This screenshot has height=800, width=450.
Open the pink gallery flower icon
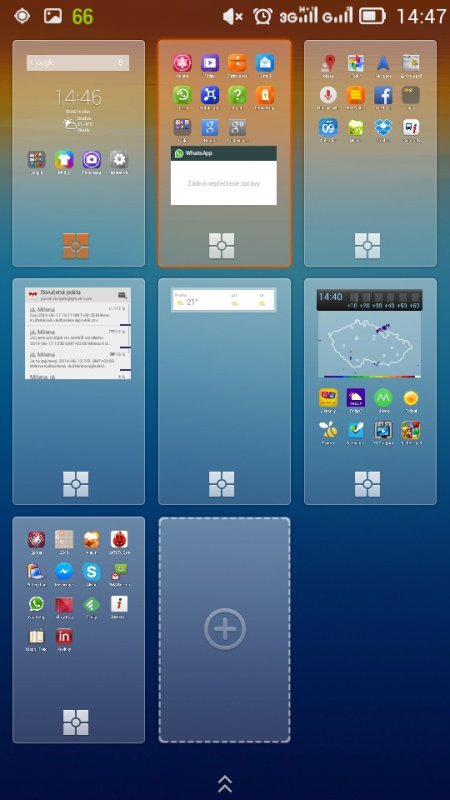182,63
